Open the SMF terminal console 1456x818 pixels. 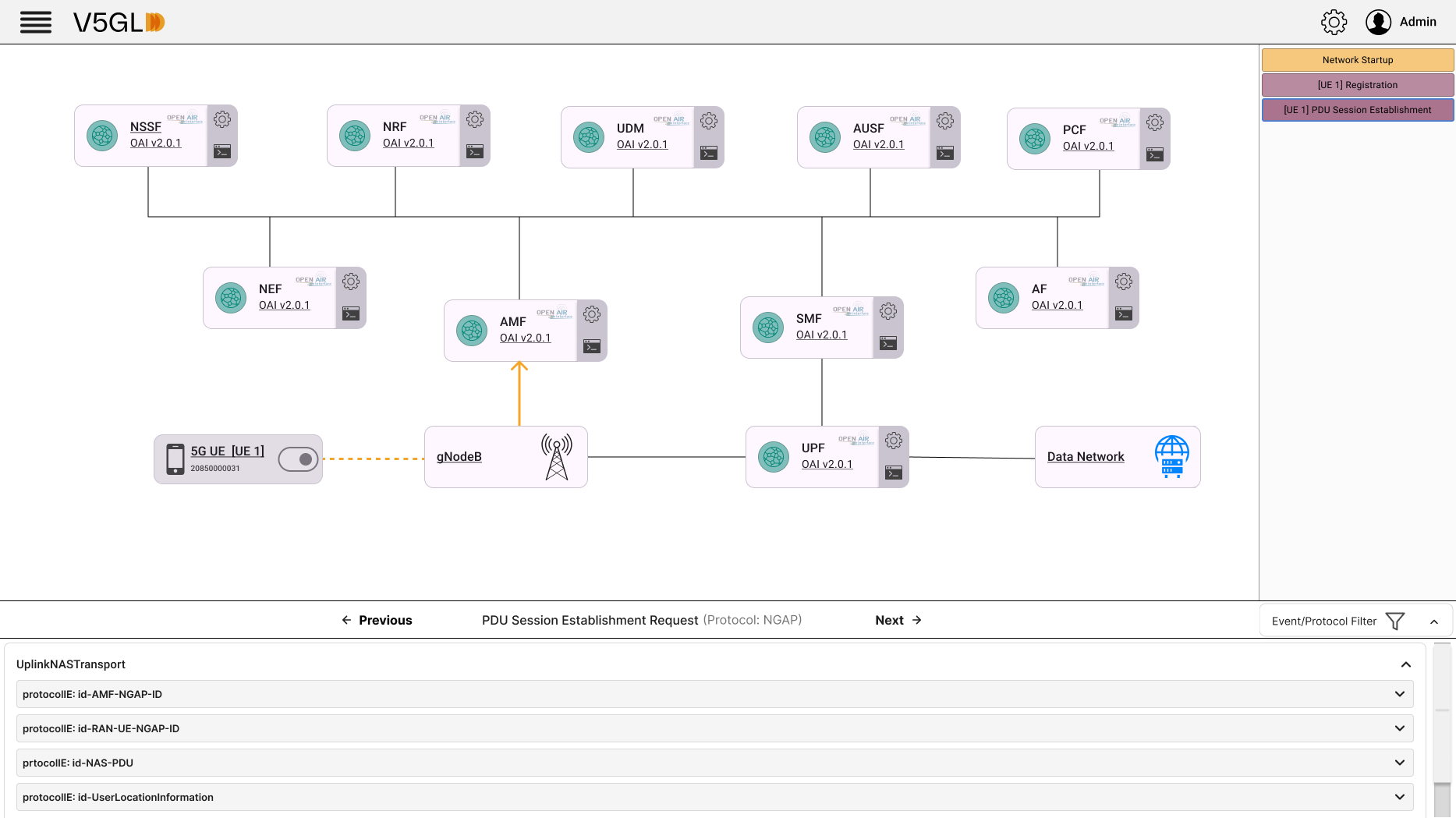888,343
